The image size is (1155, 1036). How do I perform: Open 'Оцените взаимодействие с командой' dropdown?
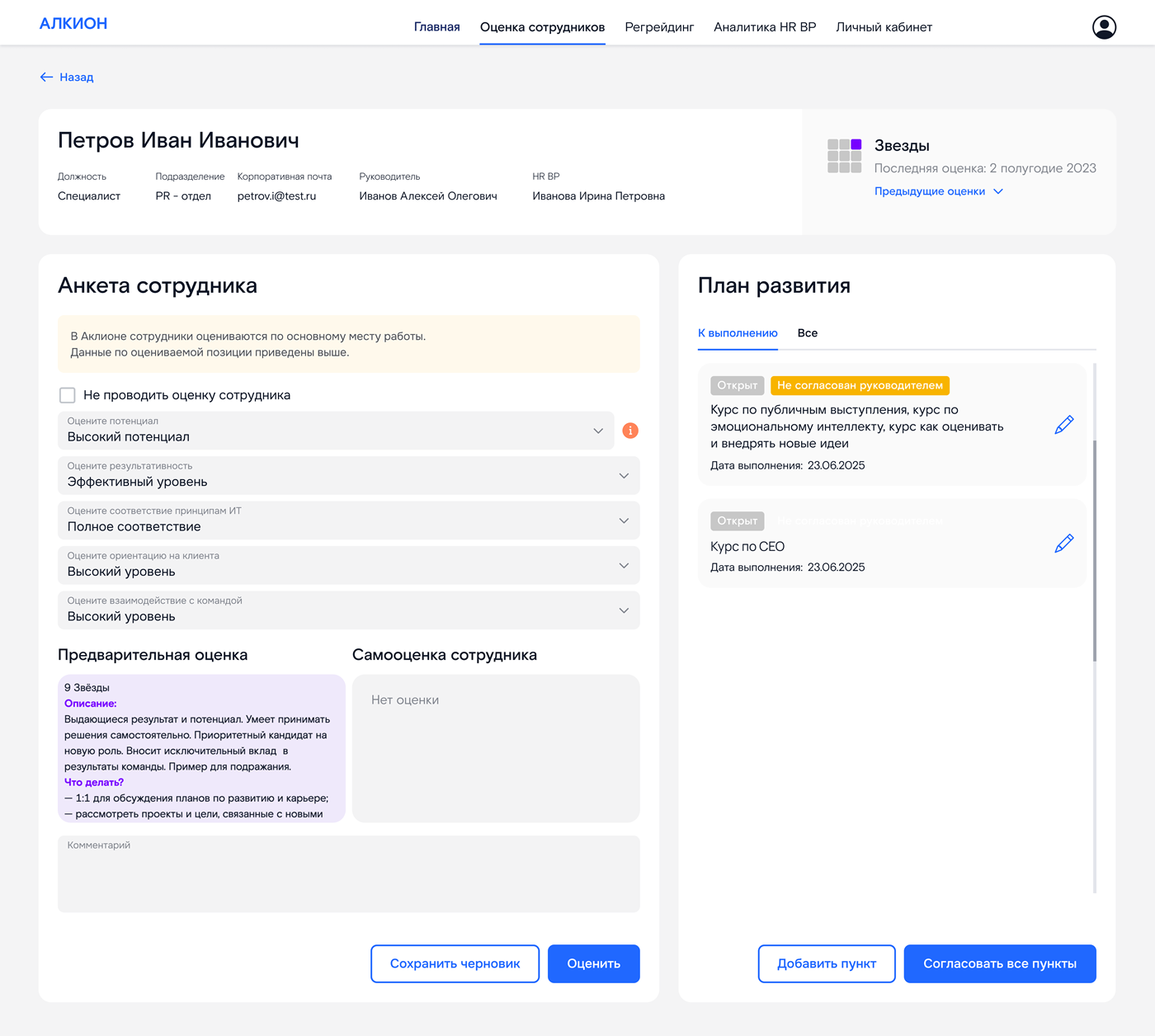coord(348,610)
